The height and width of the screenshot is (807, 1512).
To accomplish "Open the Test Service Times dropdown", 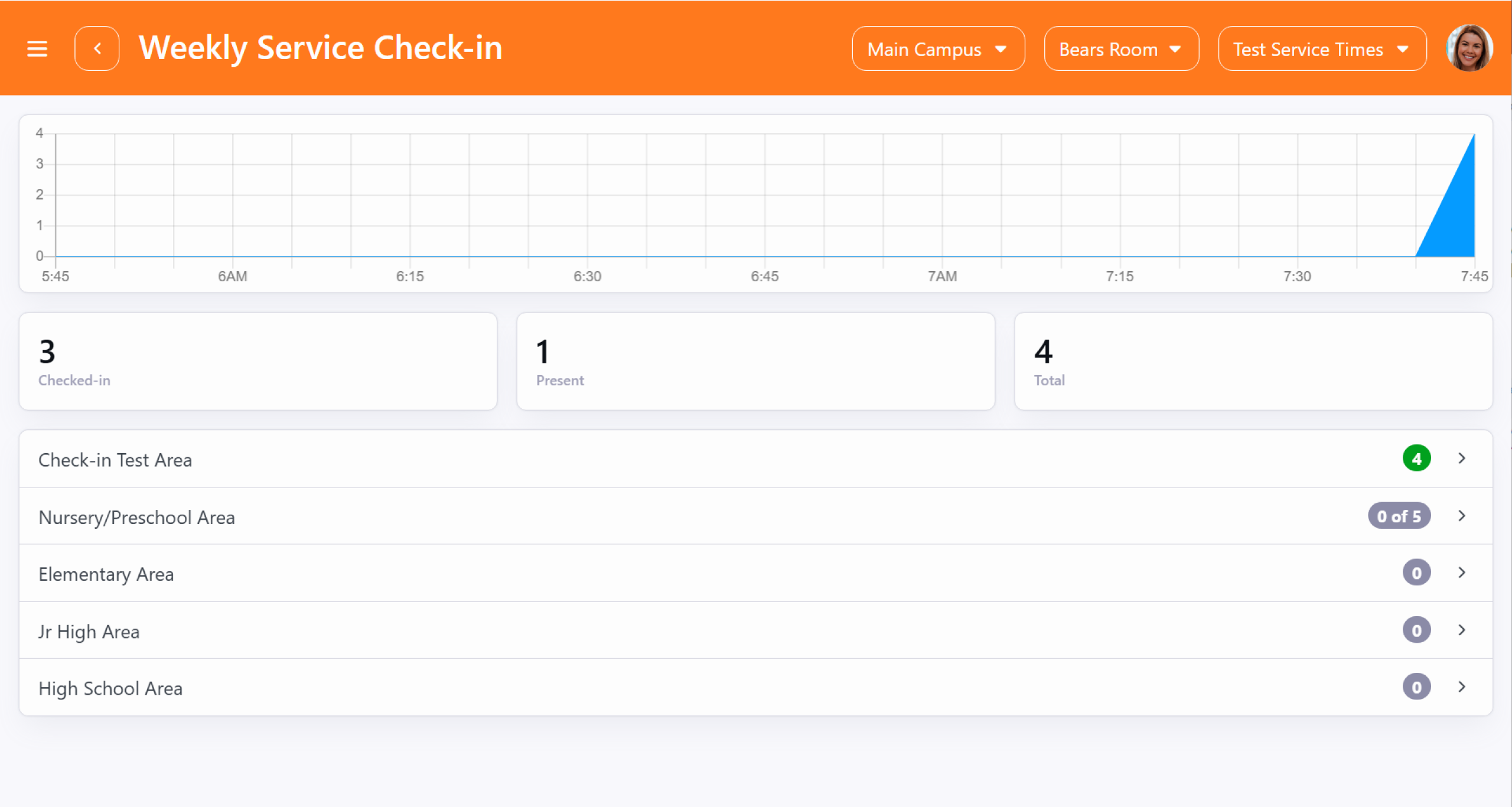I will click(1322, 49).
